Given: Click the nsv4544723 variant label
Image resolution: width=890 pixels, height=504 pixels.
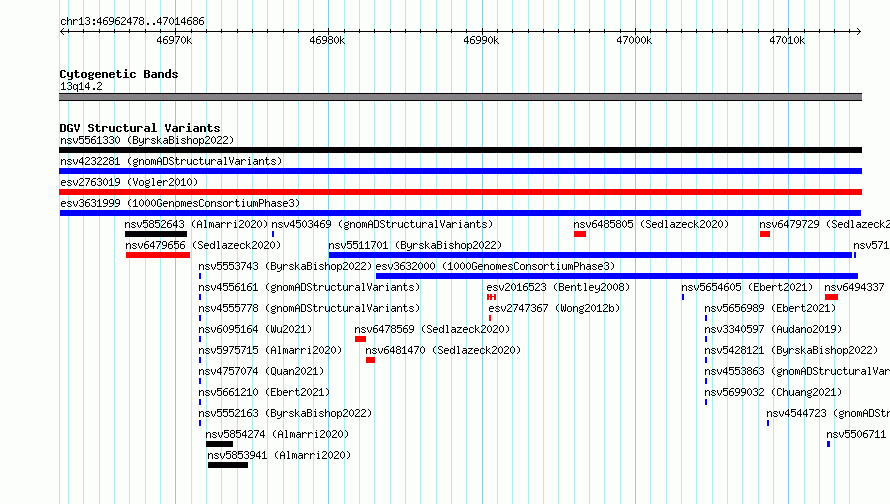Looking at the screenshot, I should 828,413.
